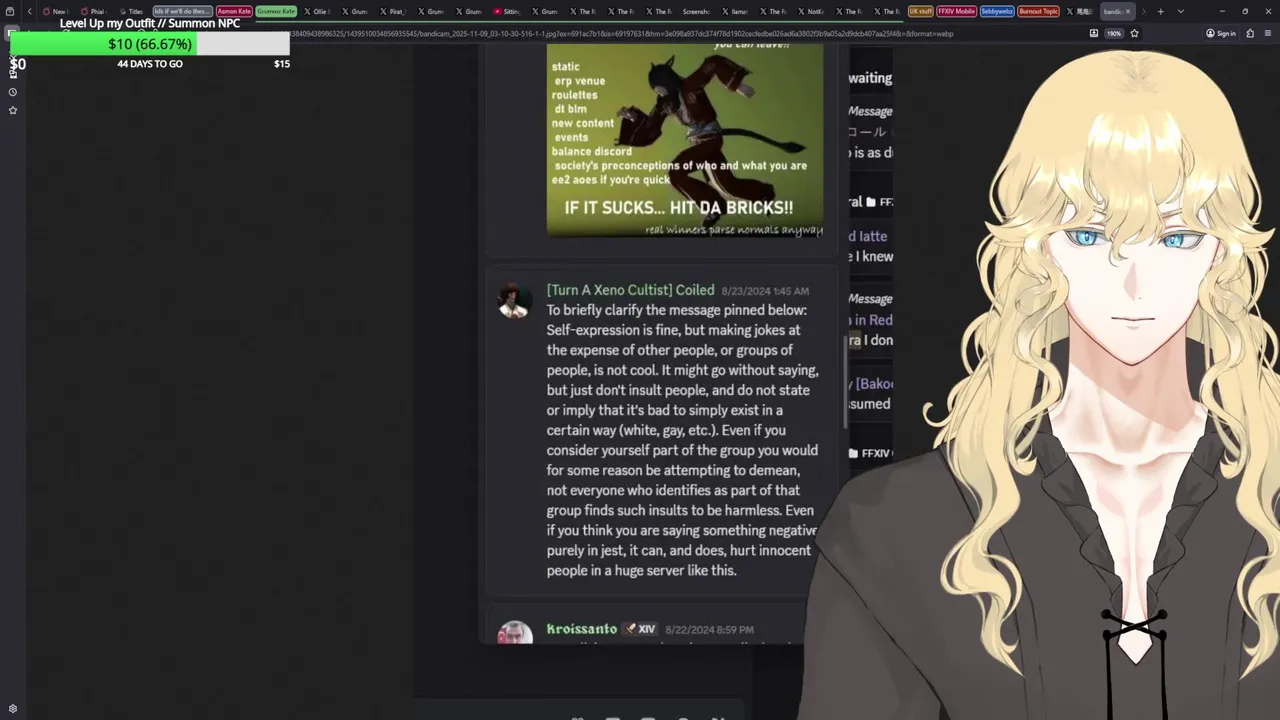1280x720 pixels.
Task: Click the $15 goal amount label
Action: point(282,64)
